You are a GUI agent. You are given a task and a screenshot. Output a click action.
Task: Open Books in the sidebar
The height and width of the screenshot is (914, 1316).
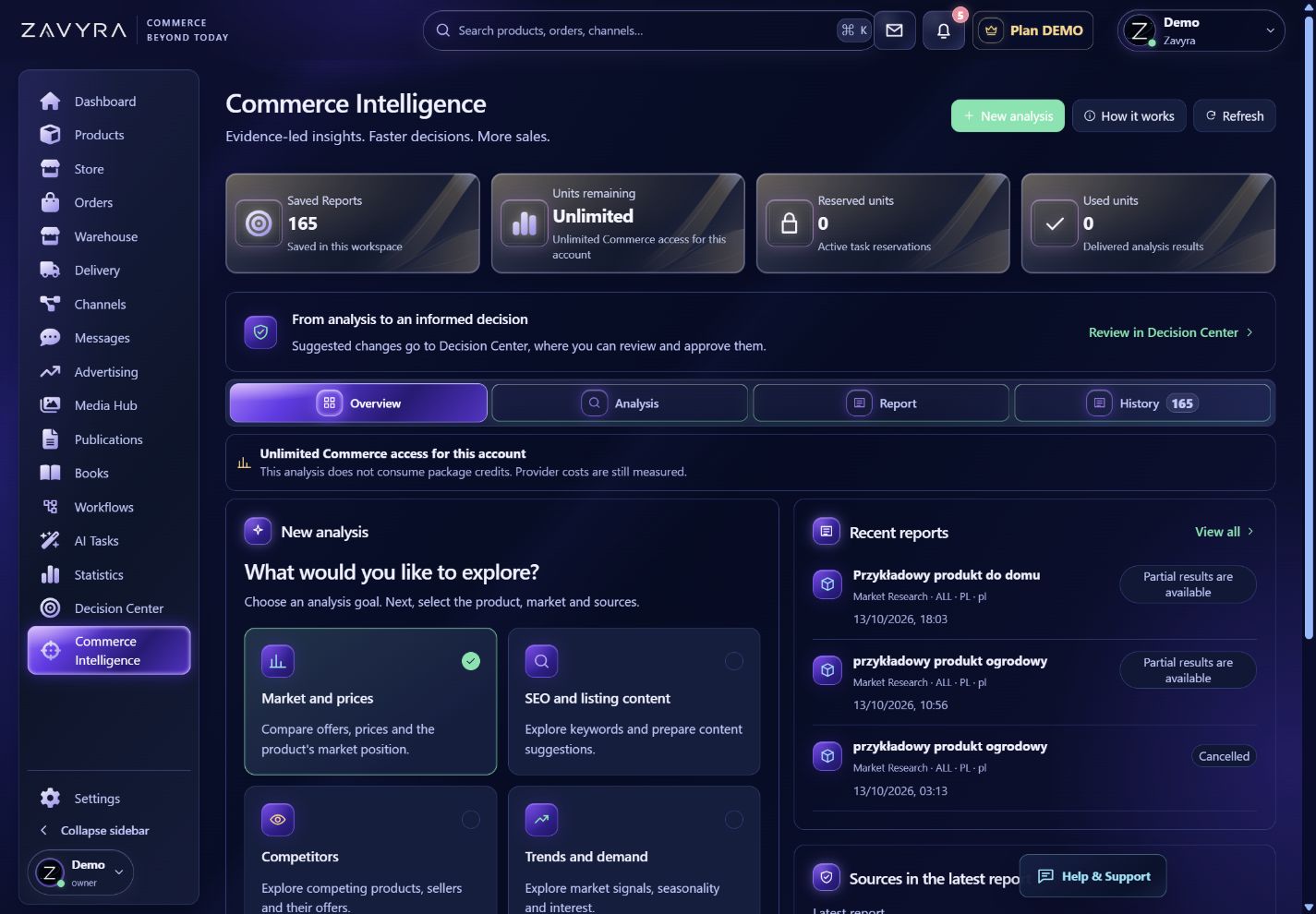109,473
